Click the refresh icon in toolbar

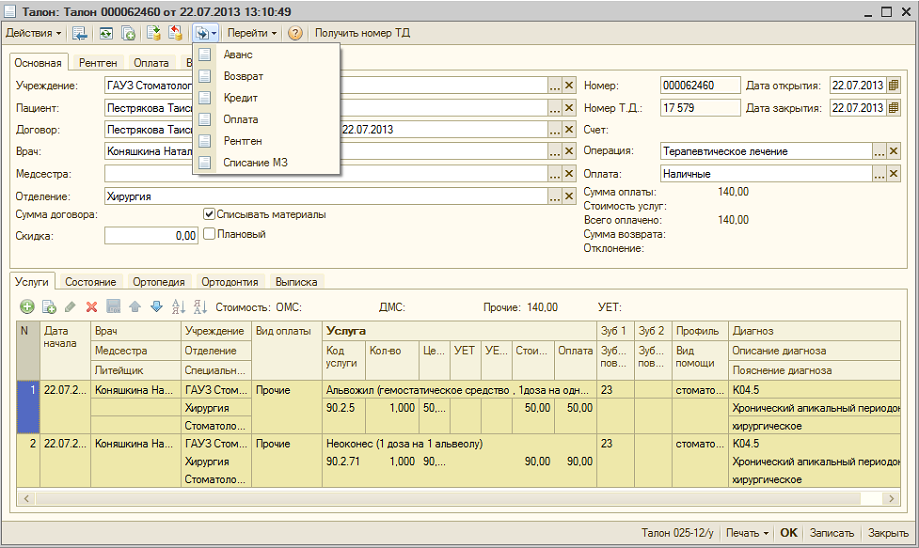pyautogui.click(x=105, y=33)
